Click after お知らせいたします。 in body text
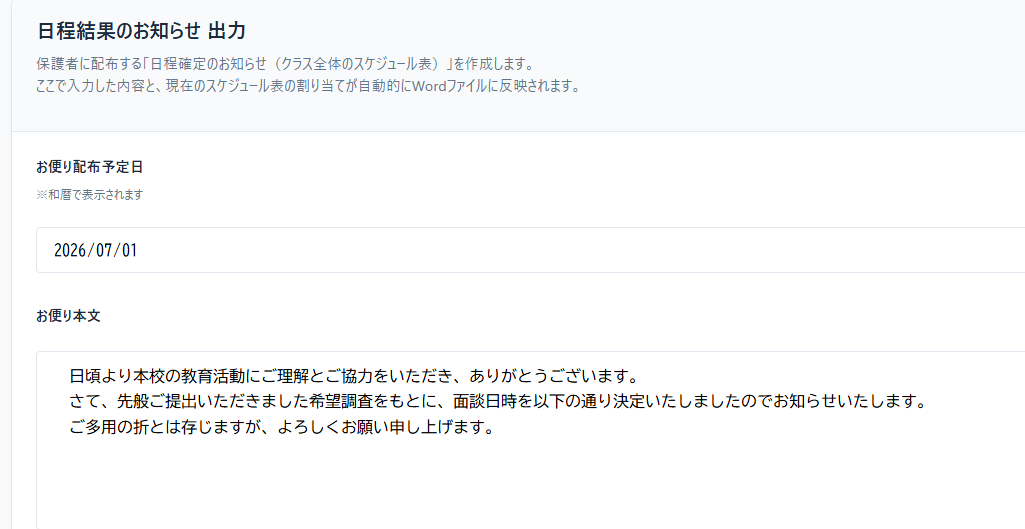 point(928,401)
